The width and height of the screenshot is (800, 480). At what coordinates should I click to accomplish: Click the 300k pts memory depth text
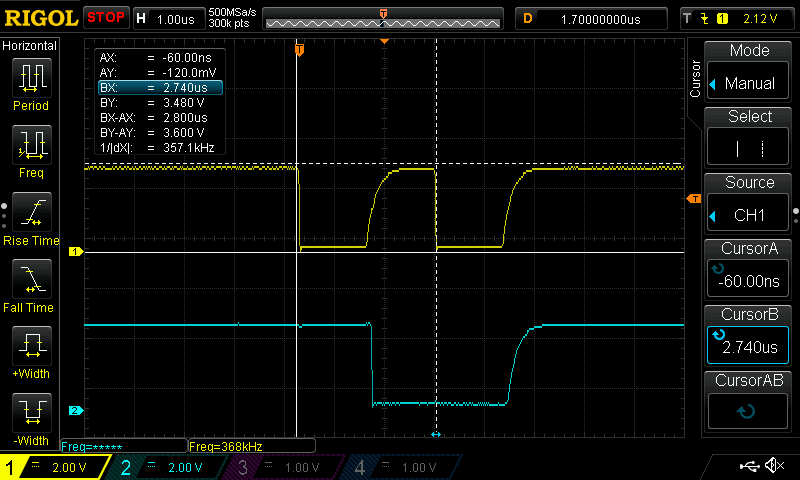pyautogui.click(x=229, y=23)
